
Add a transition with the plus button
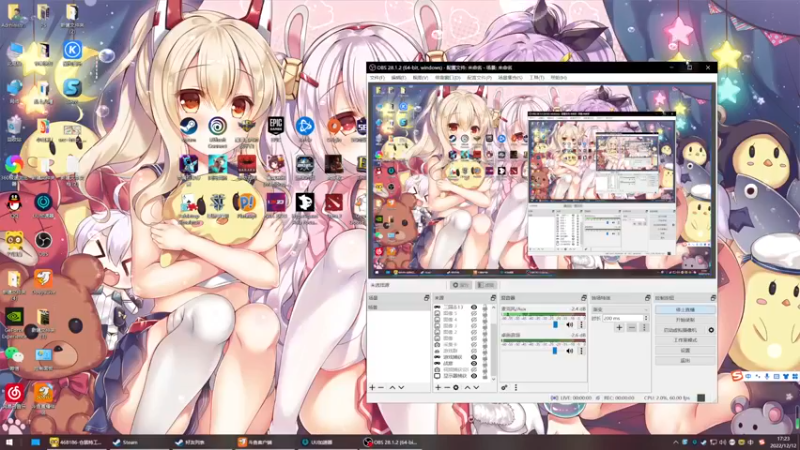coord(619,328)
